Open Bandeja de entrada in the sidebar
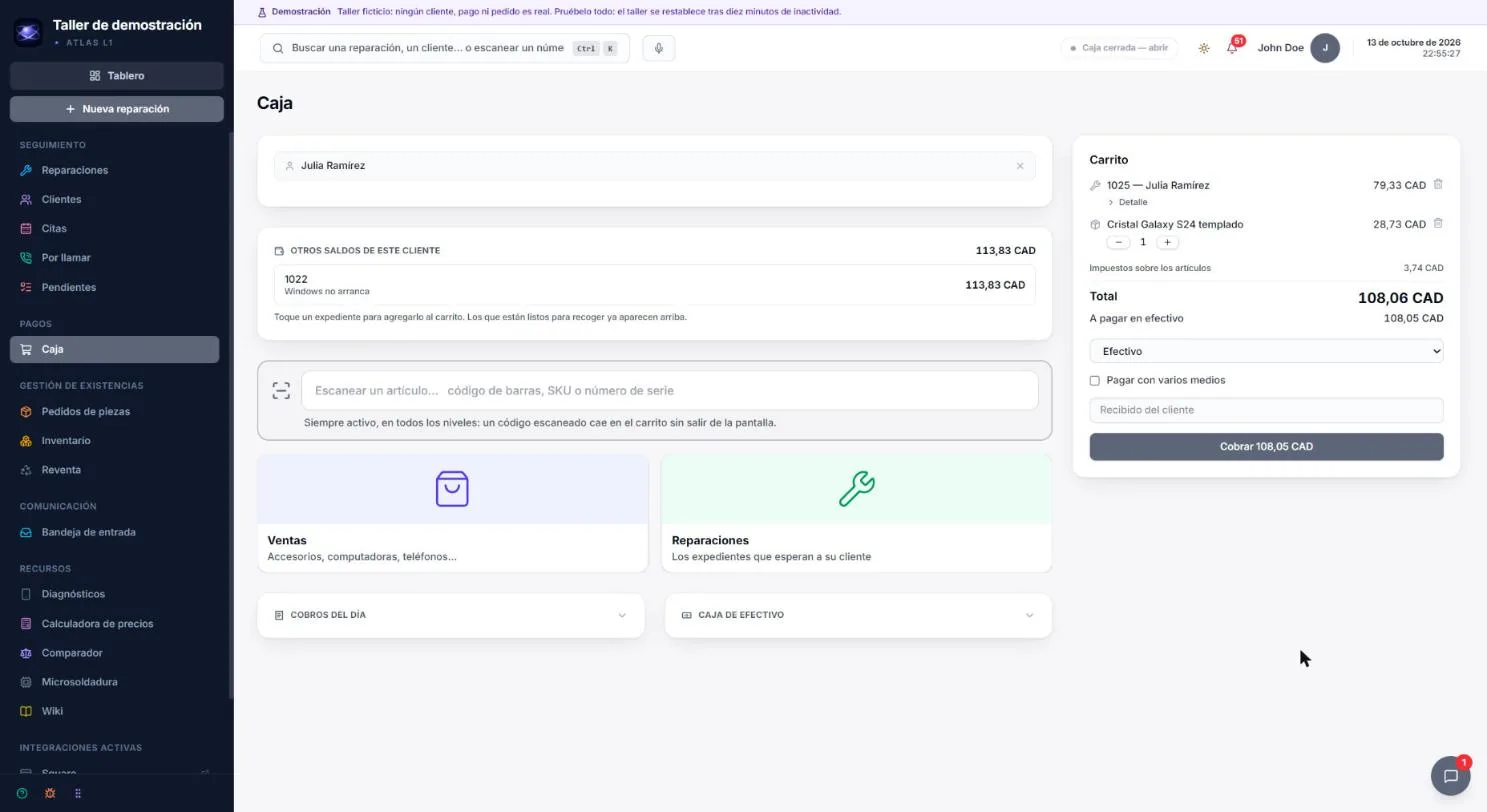The image size is (1487, 812). [115, 533]
